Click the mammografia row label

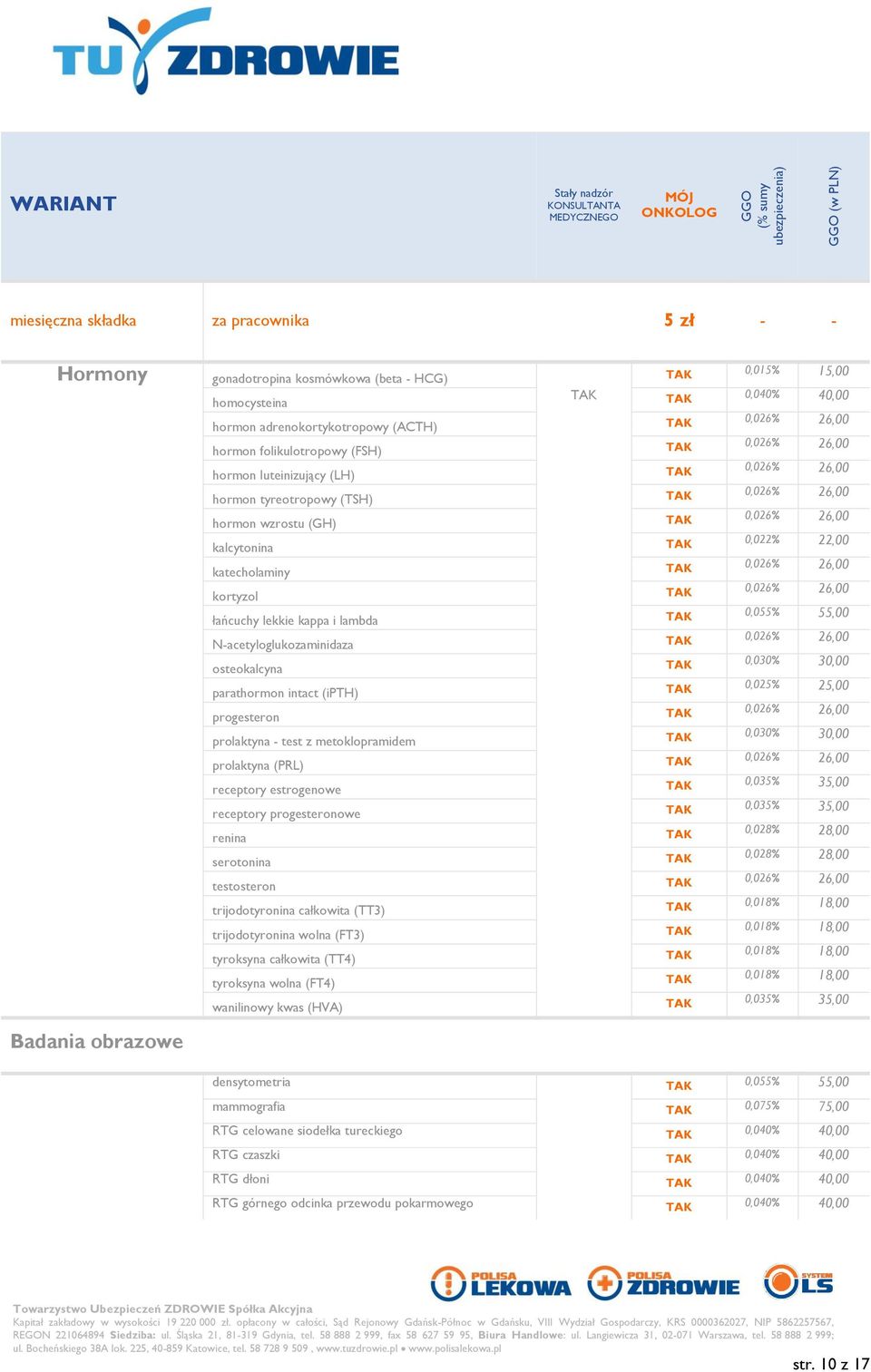tap(249, 1106)
